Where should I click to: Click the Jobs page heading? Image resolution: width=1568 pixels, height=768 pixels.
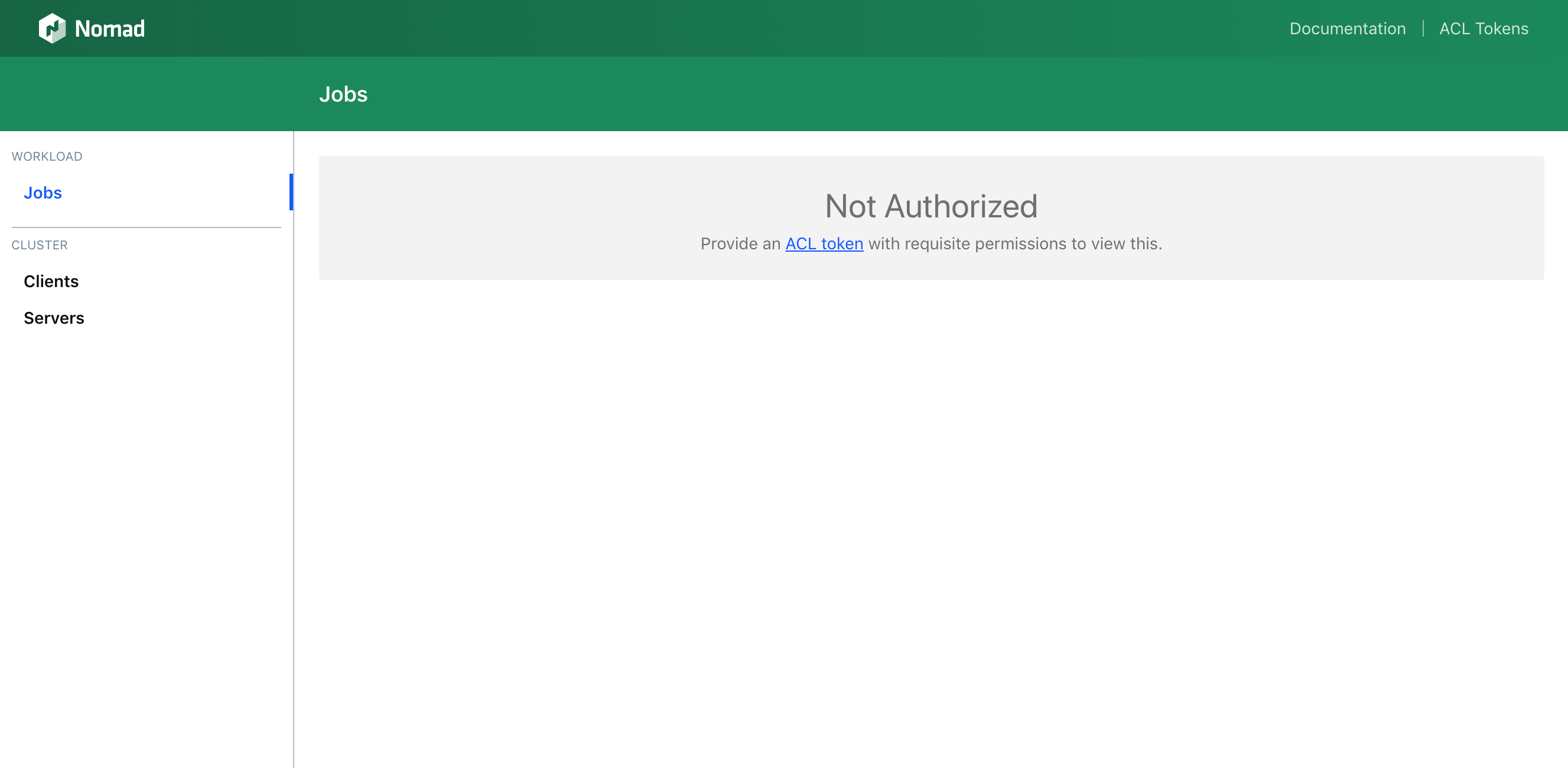343,95
